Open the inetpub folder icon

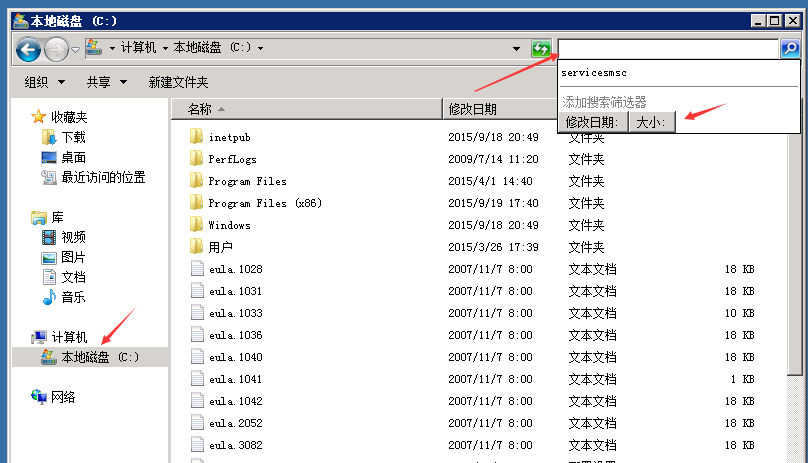196,137
